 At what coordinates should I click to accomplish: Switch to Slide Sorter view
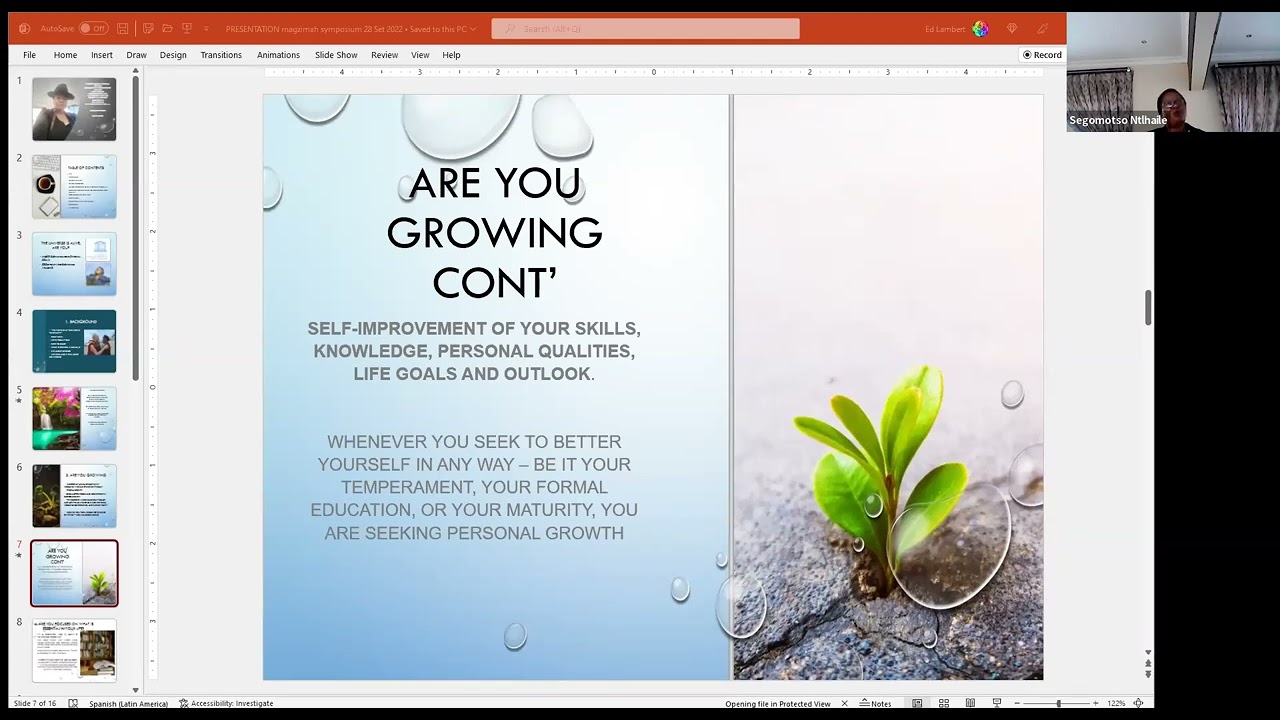pos(943,704)
